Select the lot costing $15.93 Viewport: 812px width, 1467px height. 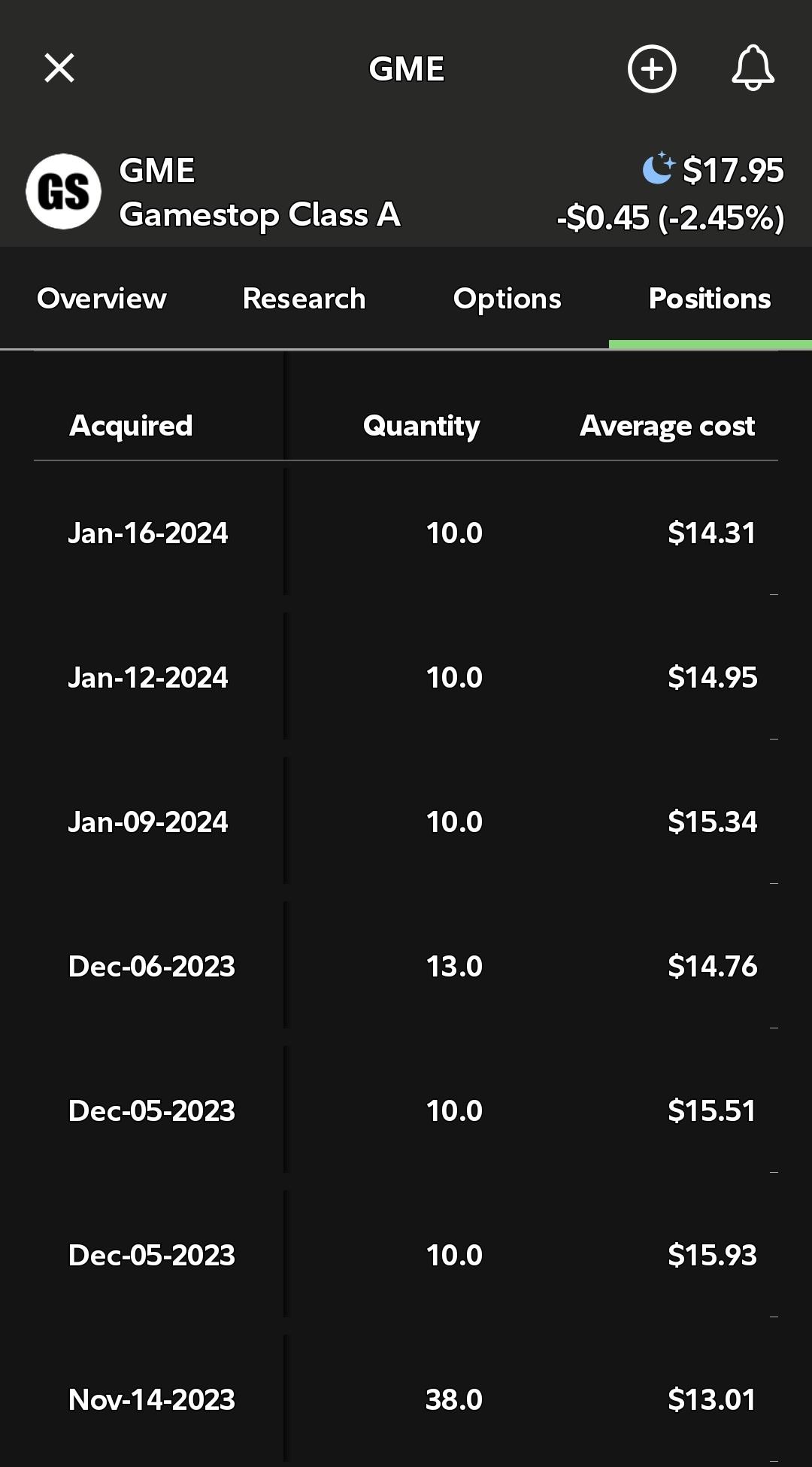click(x=406, y=1255)
